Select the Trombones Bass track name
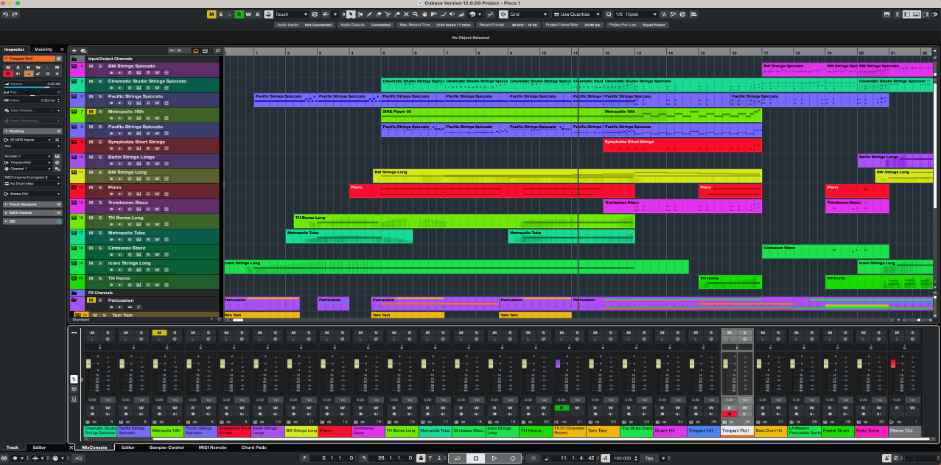This screenshot has height=465, width=941. coord(127,202)
